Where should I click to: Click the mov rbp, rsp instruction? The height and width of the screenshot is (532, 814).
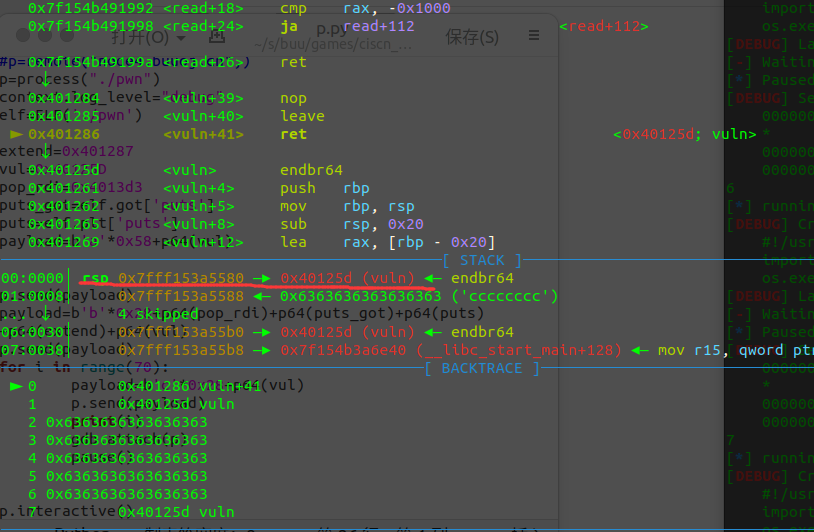click(x=347, y=206)
